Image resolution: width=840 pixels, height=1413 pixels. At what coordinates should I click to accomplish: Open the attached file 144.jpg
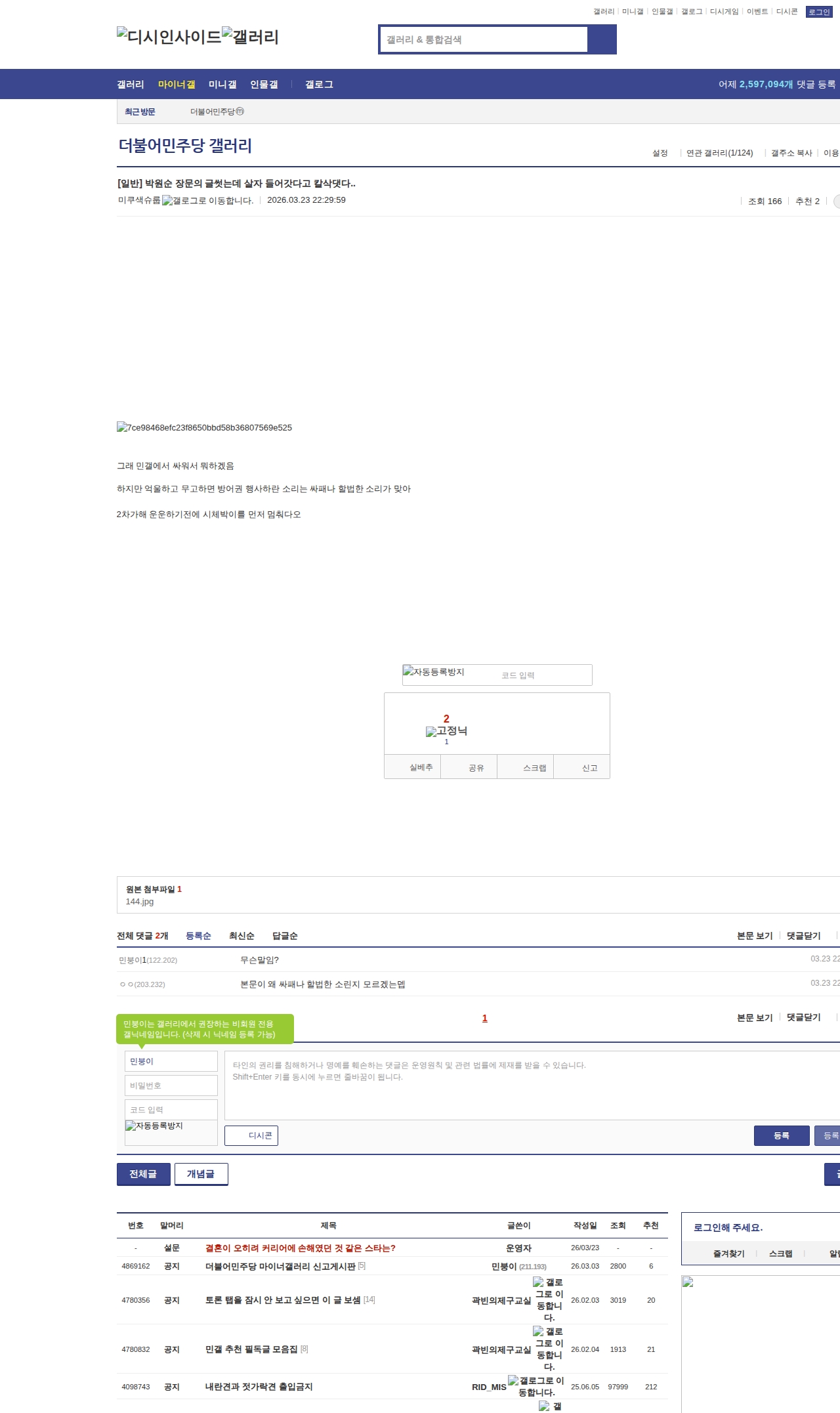tap(140, 902)
